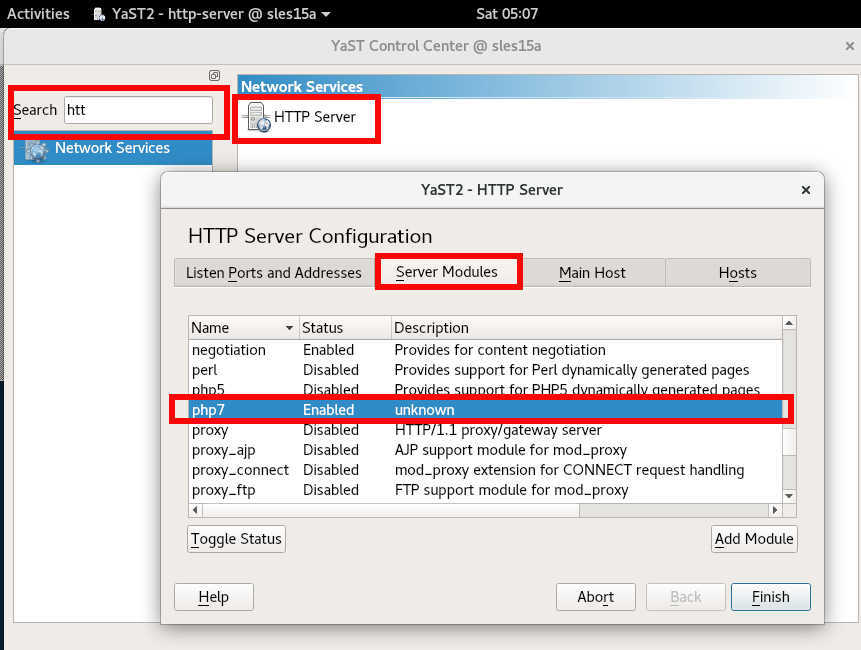Click the Help button
Viewport: 861px width, 650px height.
214,597
